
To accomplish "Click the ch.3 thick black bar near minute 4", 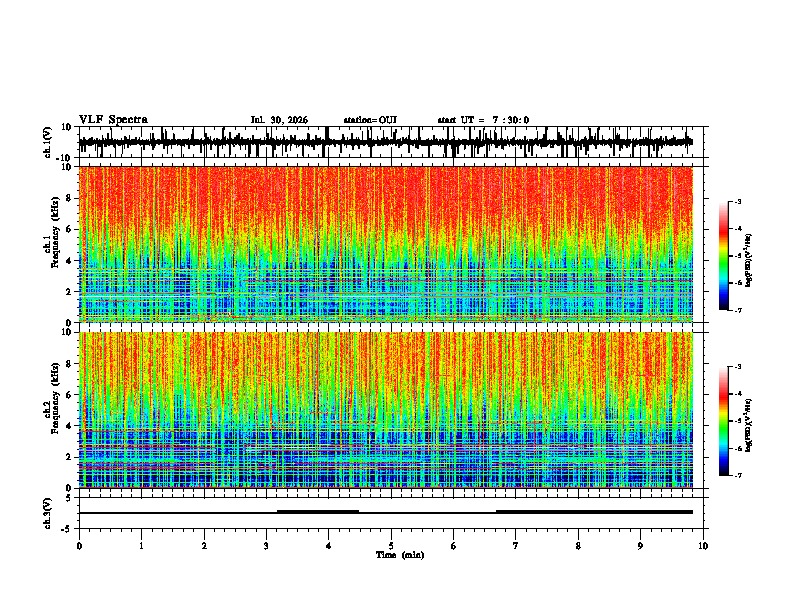I will (x=318, y=512).
